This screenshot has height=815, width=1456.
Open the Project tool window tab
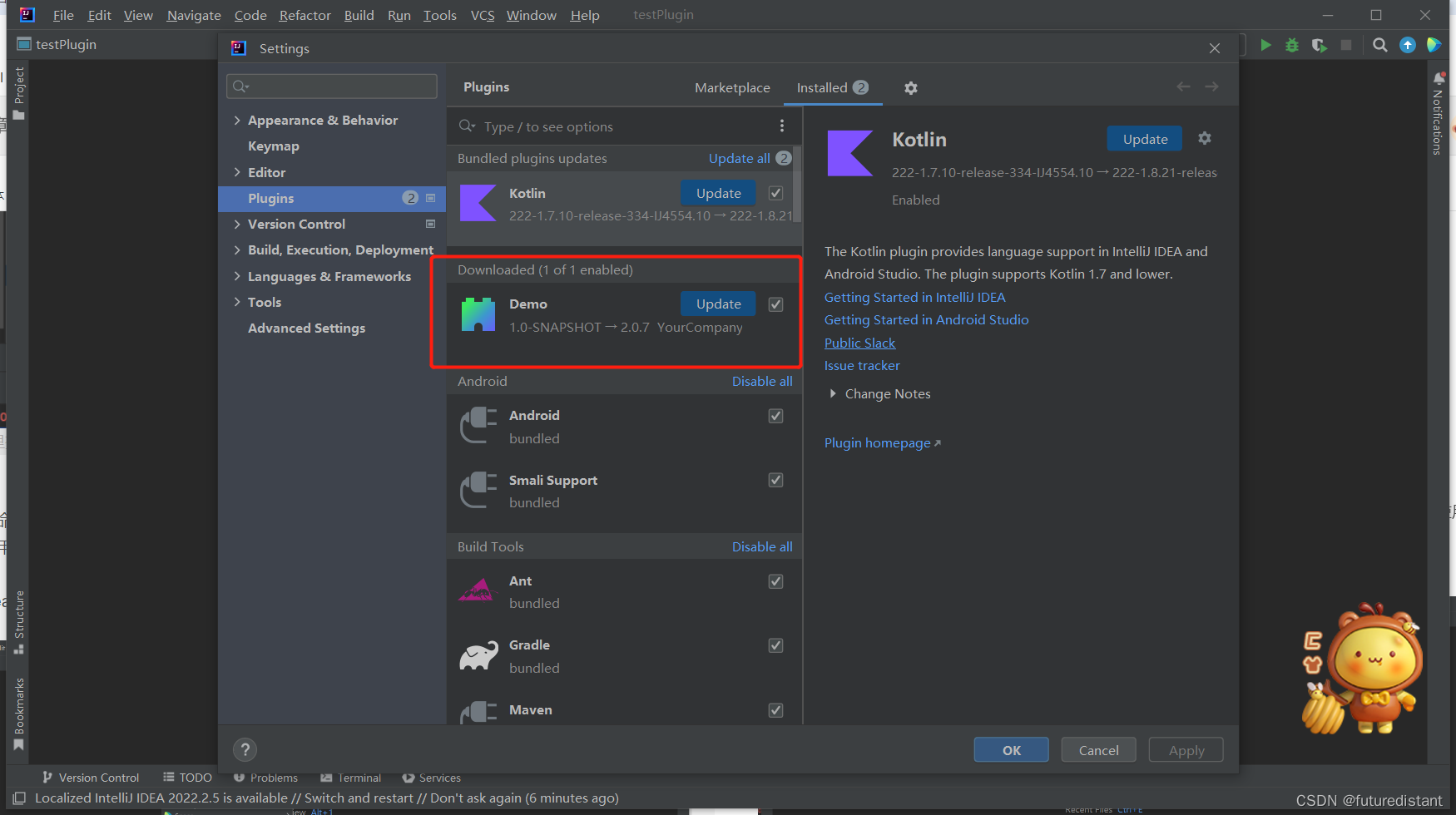click(x=19, y=93)
